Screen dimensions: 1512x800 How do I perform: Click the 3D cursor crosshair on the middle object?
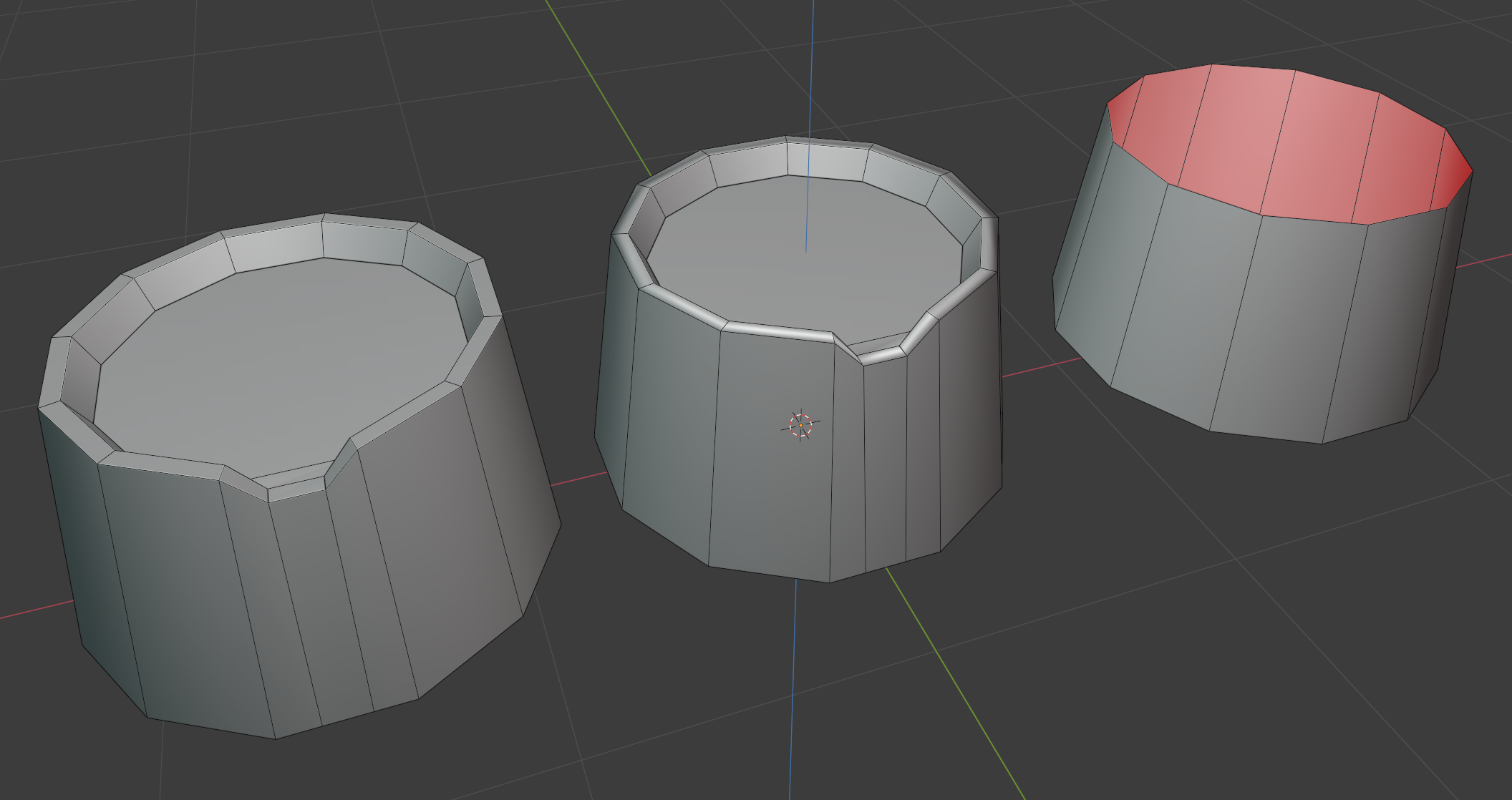[800, 425]
